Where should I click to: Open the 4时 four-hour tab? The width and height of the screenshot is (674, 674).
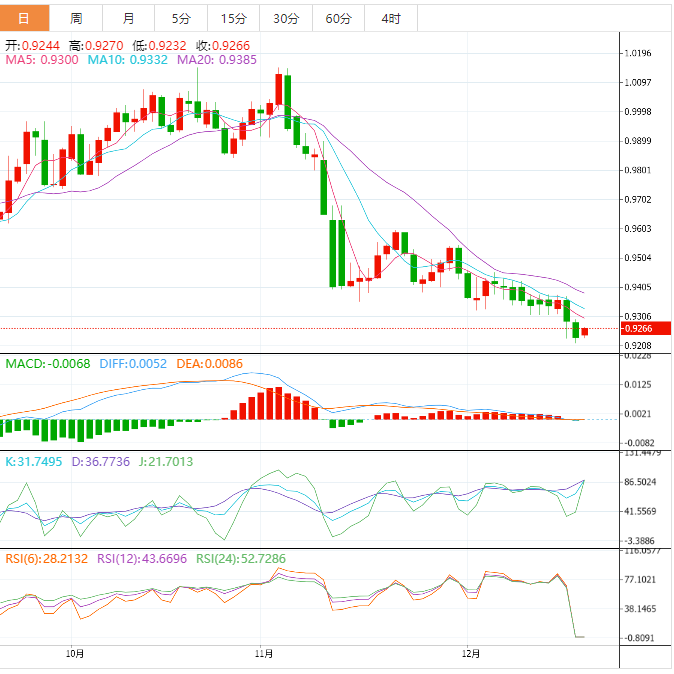[x=390, y=18]
